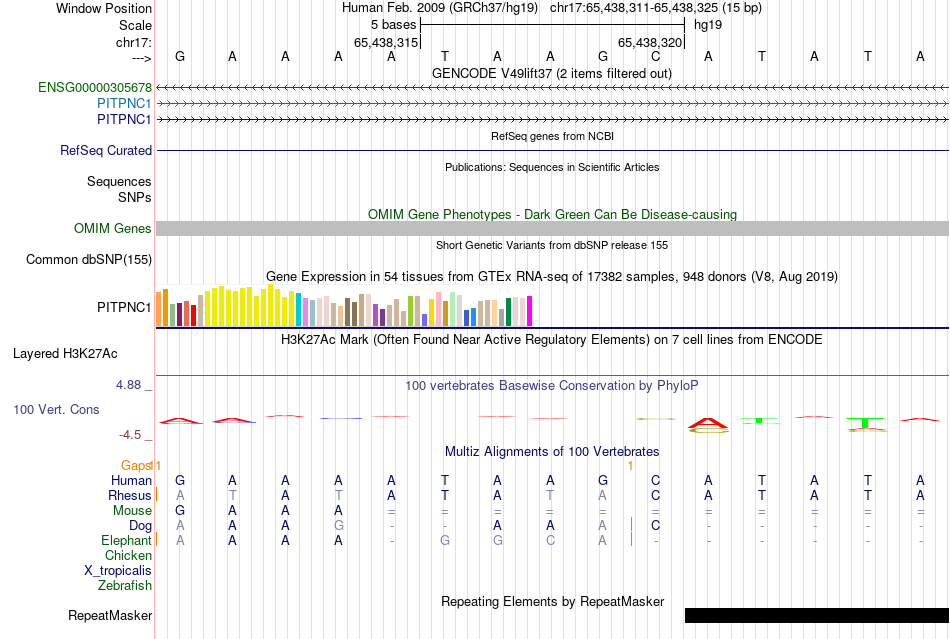Click 'GENCODE V49lift37 (2 items filtered out)' title

click(552, 74)
